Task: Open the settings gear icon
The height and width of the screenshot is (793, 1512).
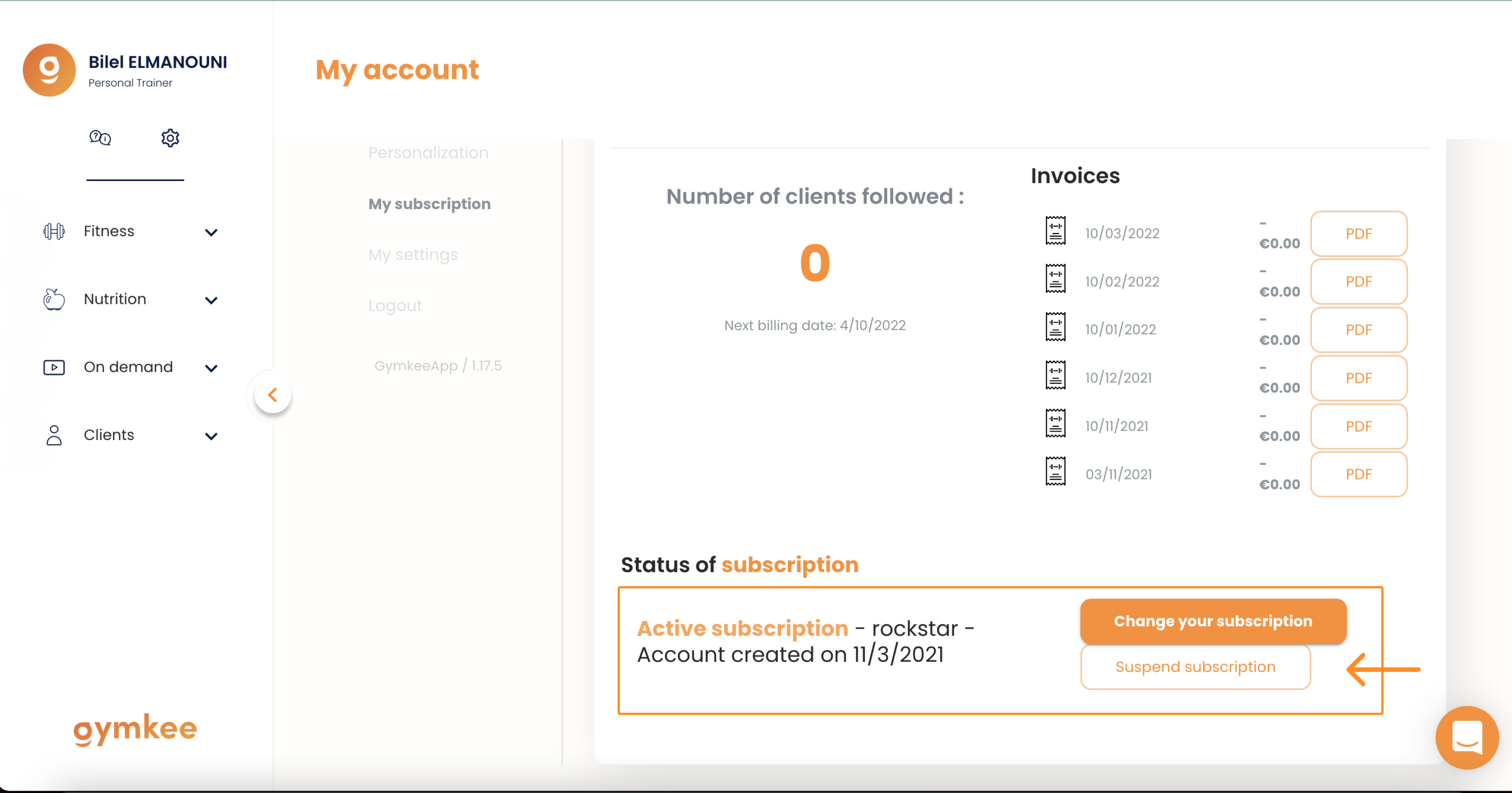Action: (x=170, y=138)
